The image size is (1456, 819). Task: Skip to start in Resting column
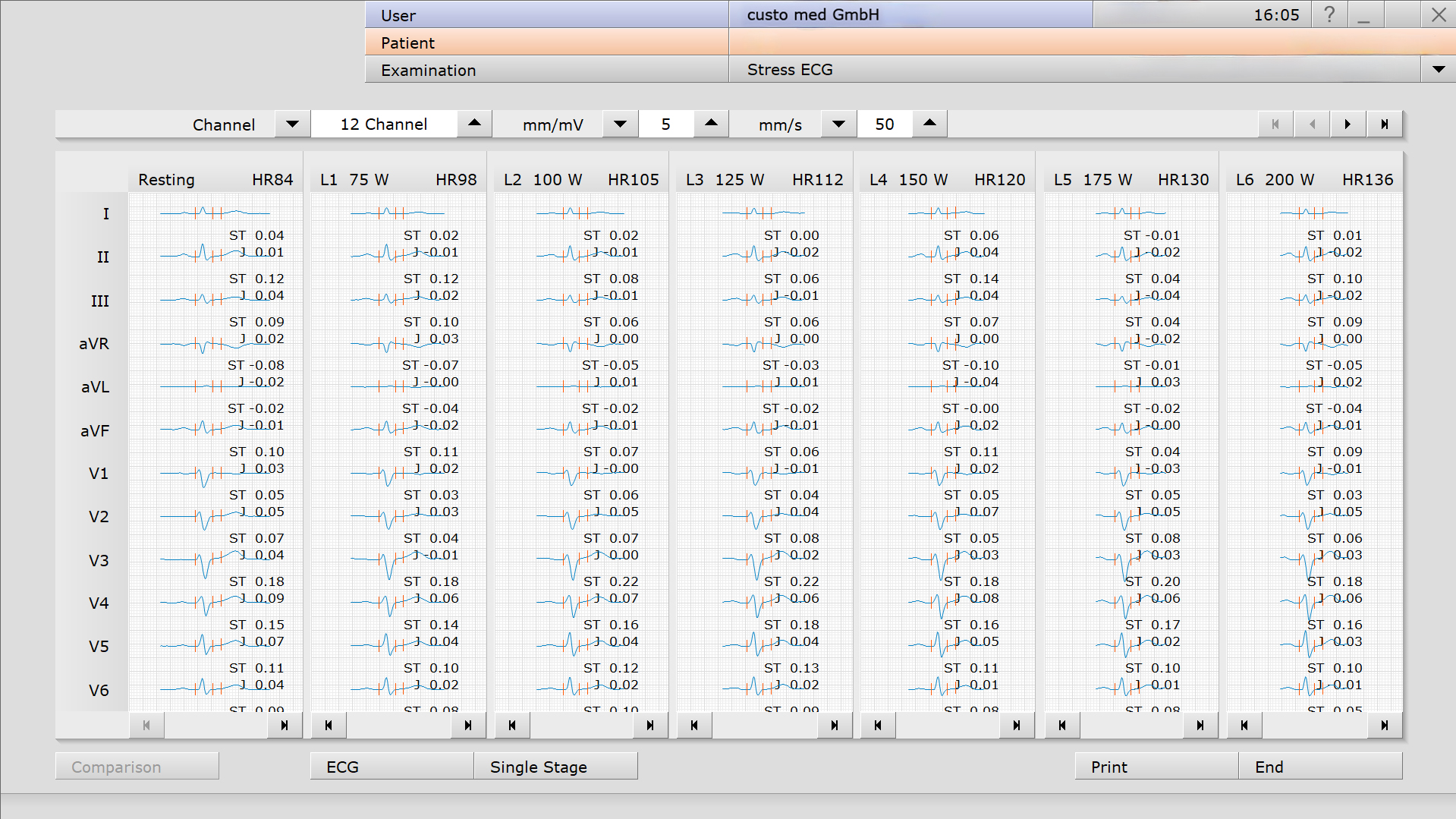[x=146, y=725]
